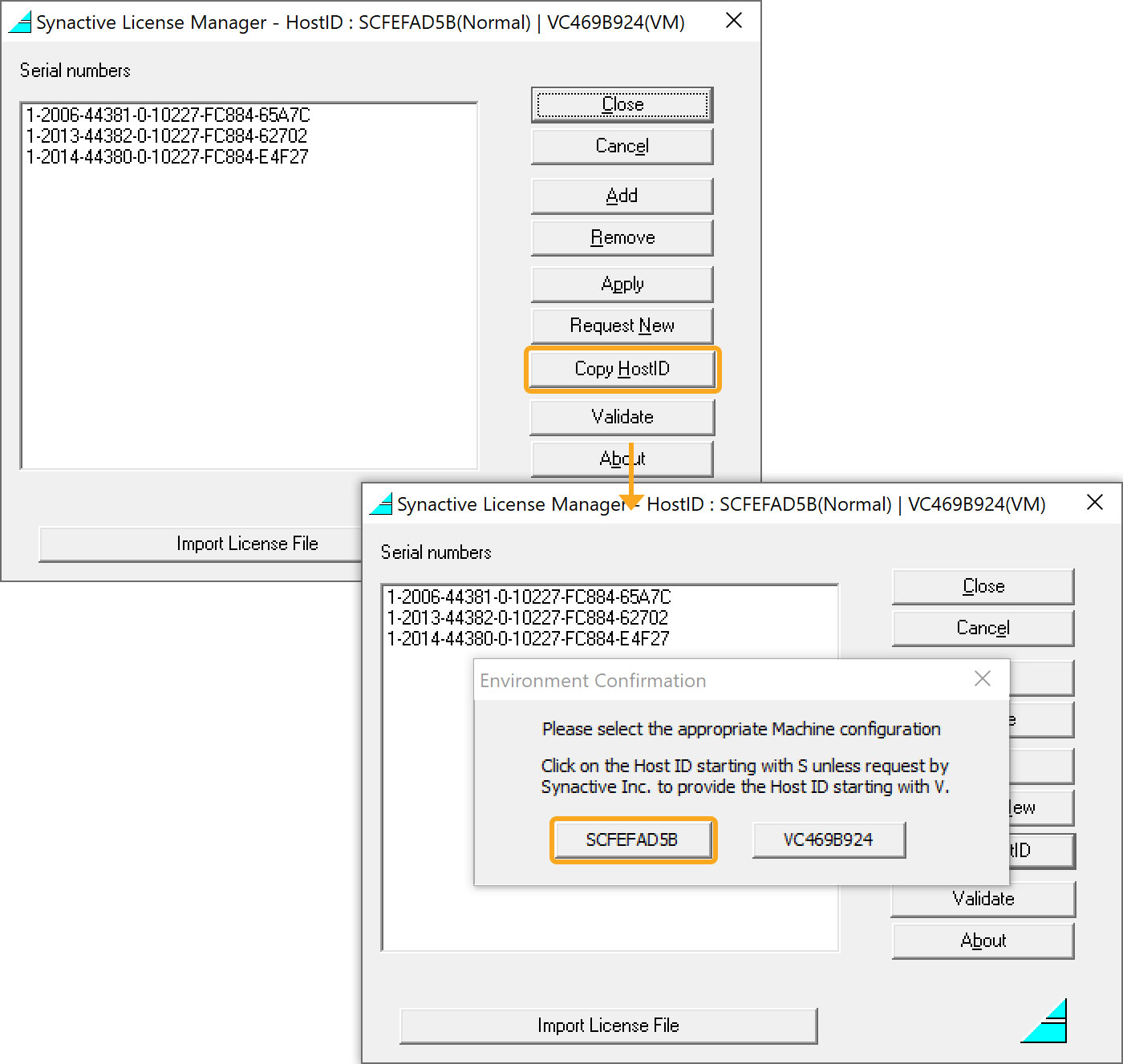The width and height of the screenshot is (1123, 1064).
Task: Click Import License File in front window
Action: [608, 1026]
